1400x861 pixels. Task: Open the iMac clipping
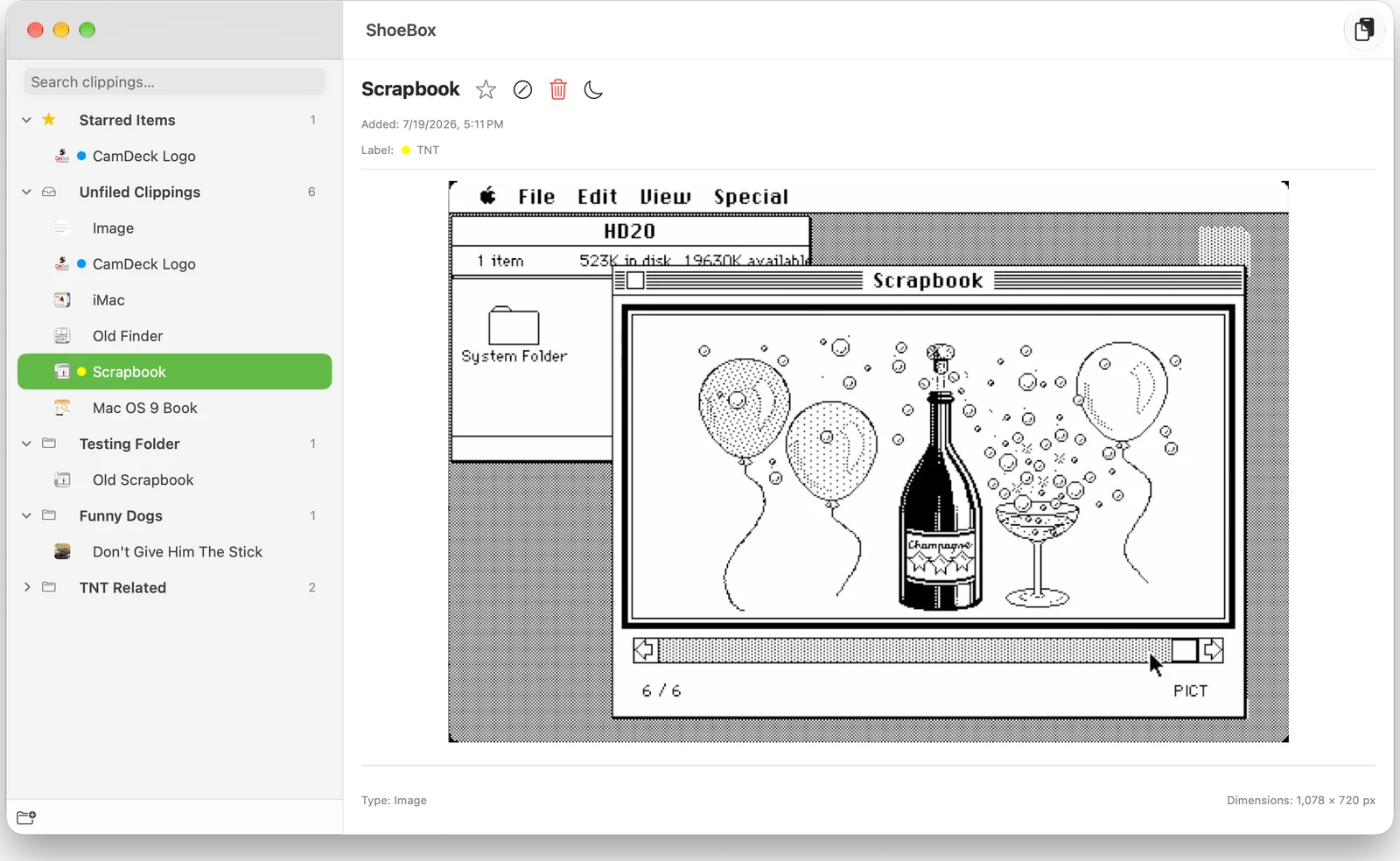pyautogui.click(x=174, y=299)
